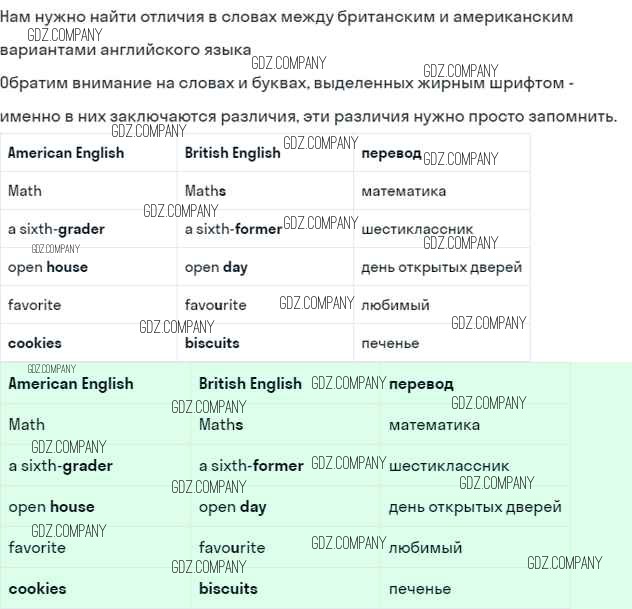The image size is (632, 609).
Task: Click the 'перевод' header in the white table
Action: pos(391,154)
